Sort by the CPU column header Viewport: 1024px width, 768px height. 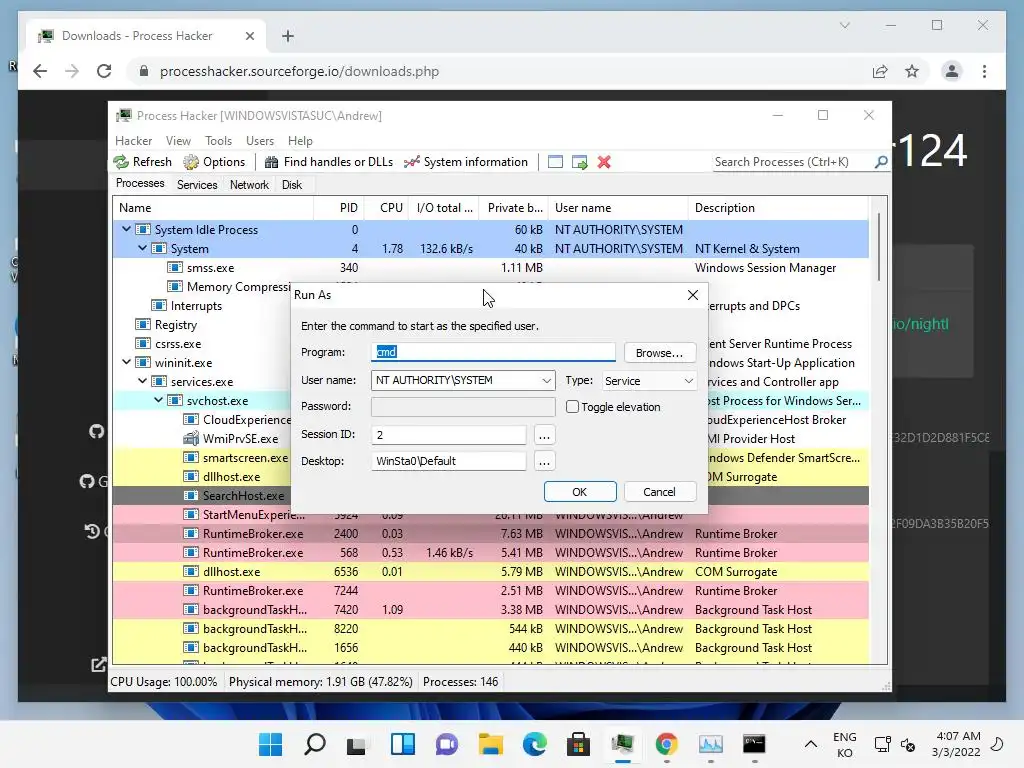pos(389,208)
